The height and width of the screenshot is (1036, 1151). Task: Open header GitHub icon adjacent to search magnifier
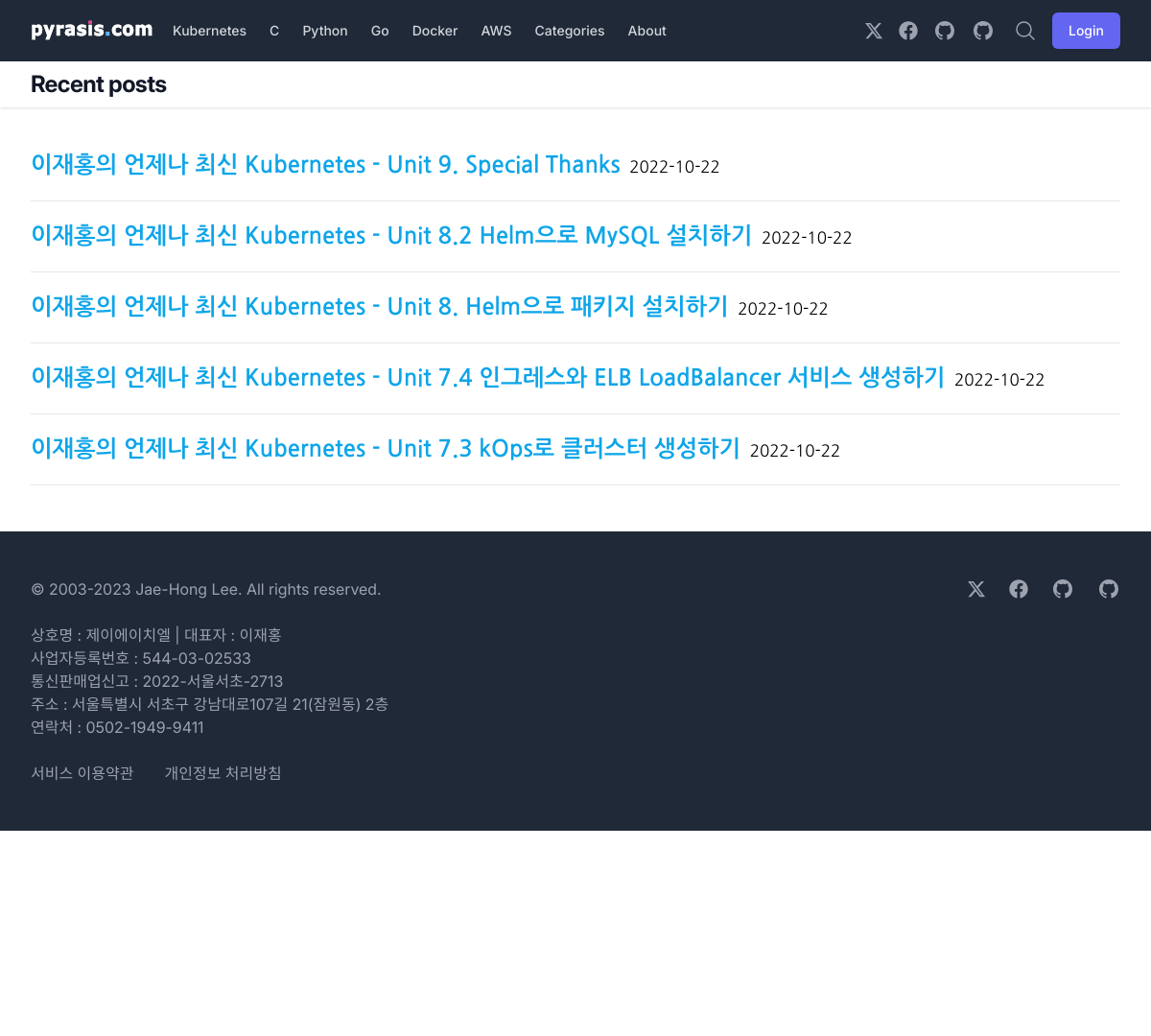pyautogui.click(x=983, y=31)
